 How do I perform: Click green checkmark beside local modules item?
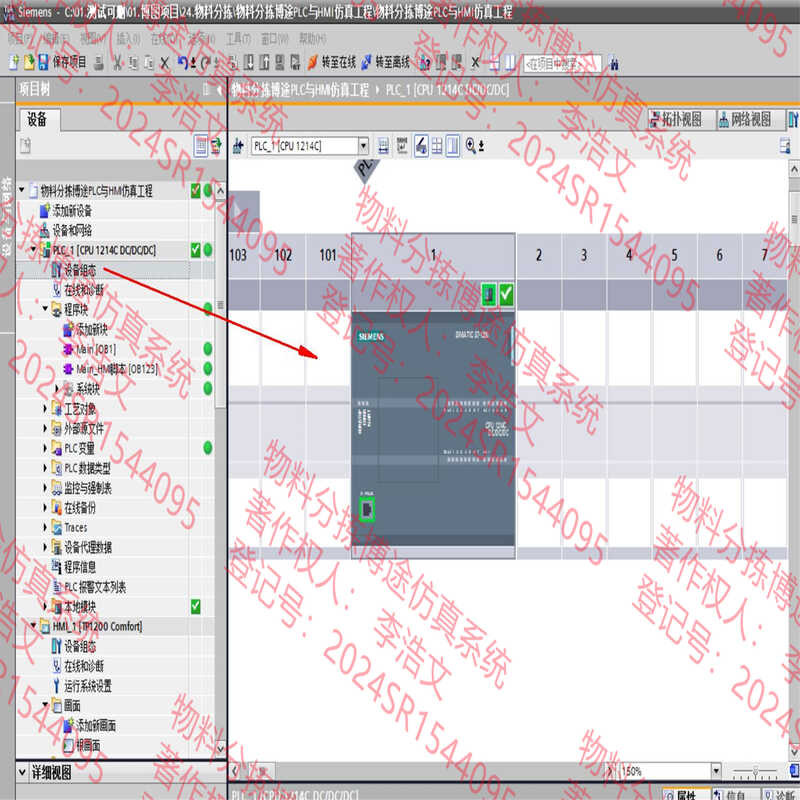[x=196, y=606]
